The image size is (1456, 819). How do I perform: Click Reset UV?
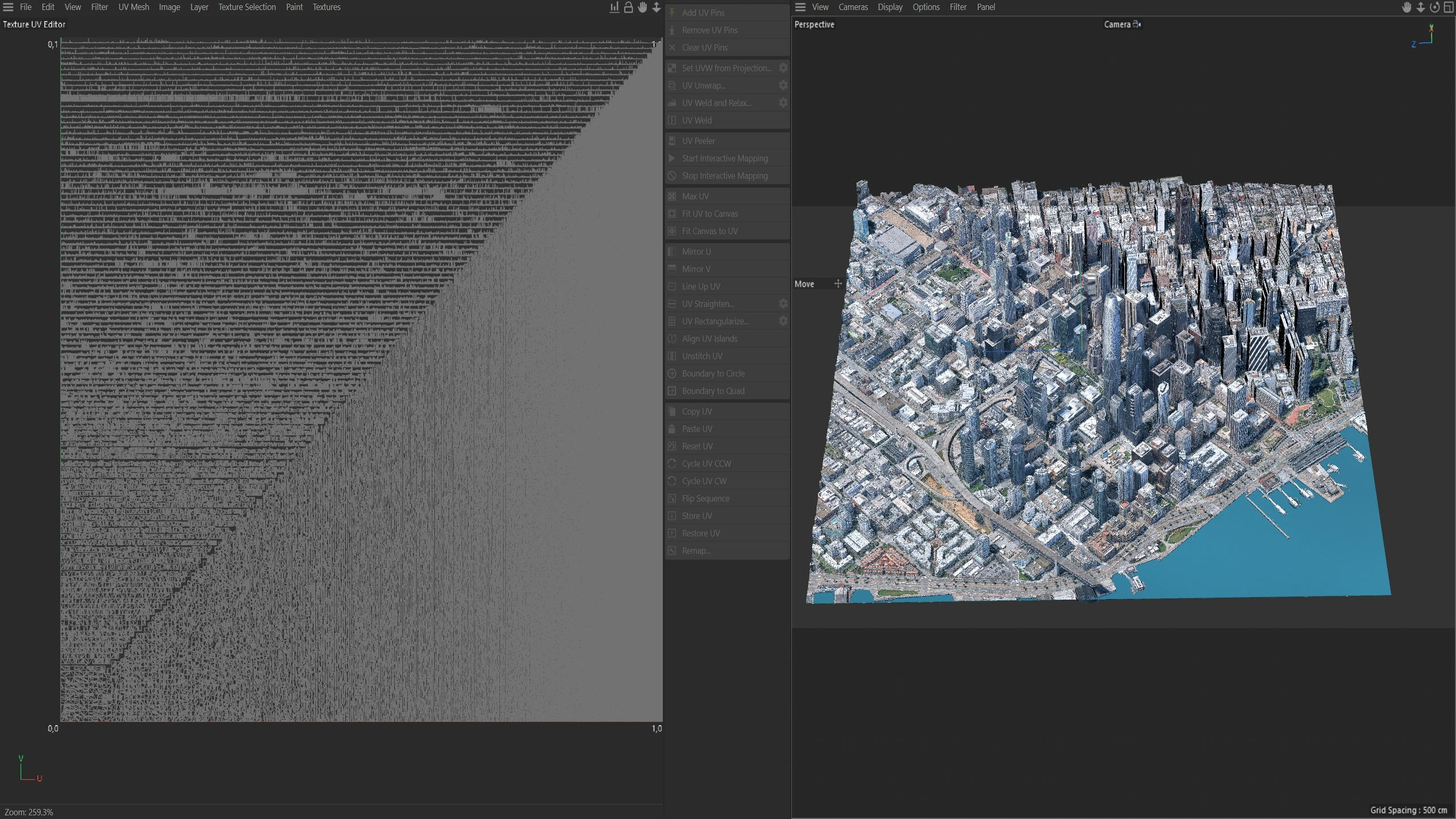tap(727, 446)
